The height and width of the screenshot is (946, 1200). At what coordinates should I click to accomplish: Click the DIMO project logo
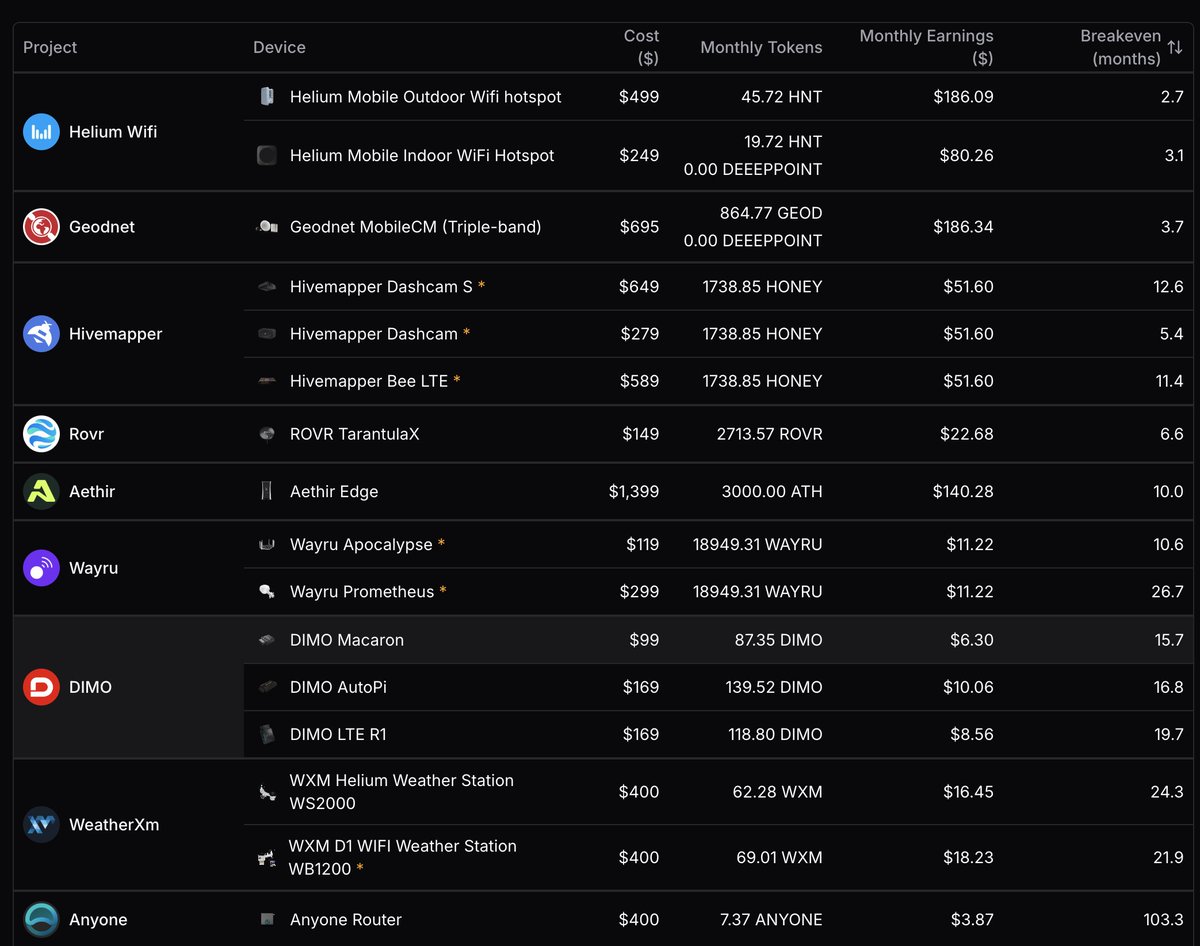(42, 687)
